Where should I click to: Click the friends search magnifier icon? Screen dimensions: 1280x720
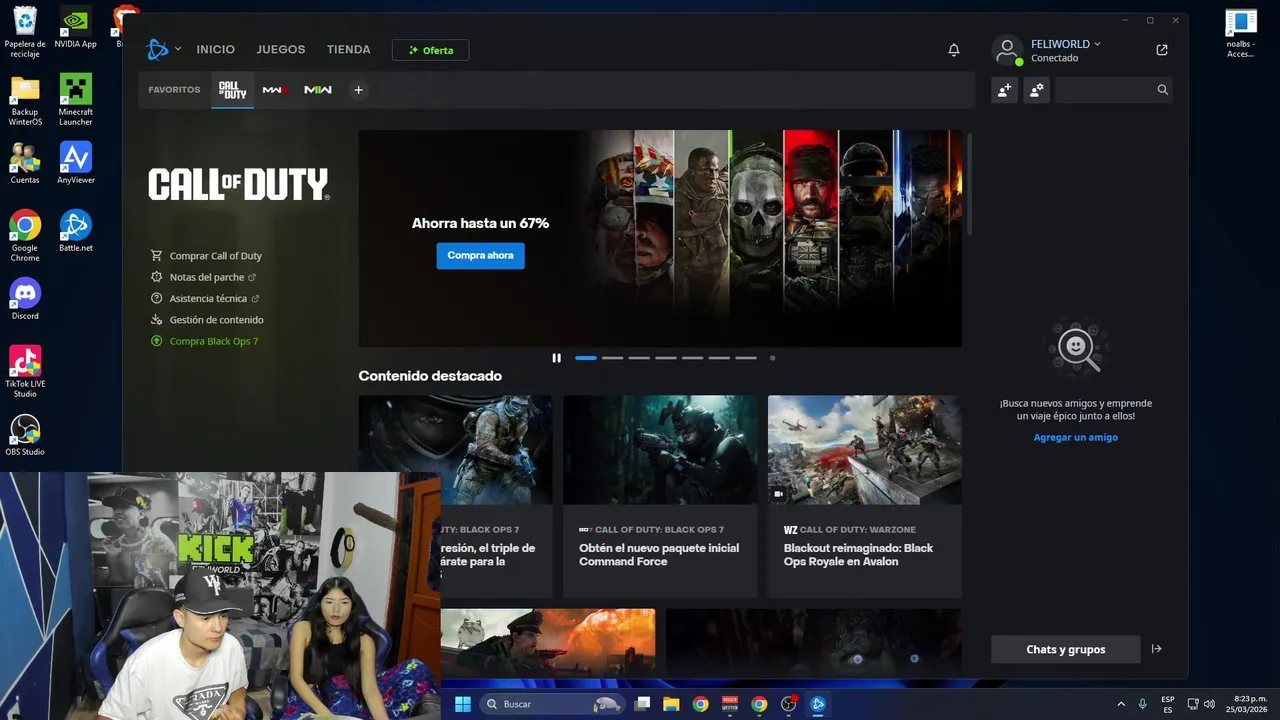1163,90
